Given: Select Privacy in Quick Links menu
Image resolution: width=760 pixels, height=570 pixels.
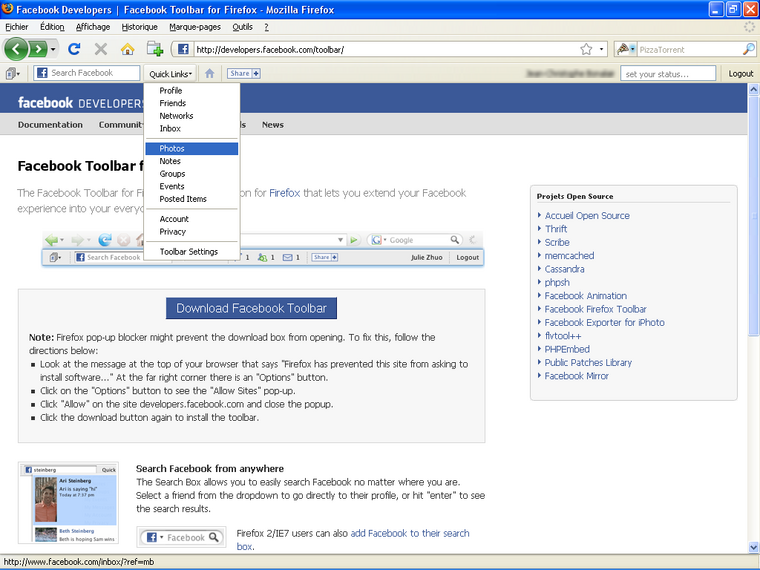Looking at the screenshot, I should [191, 232].
